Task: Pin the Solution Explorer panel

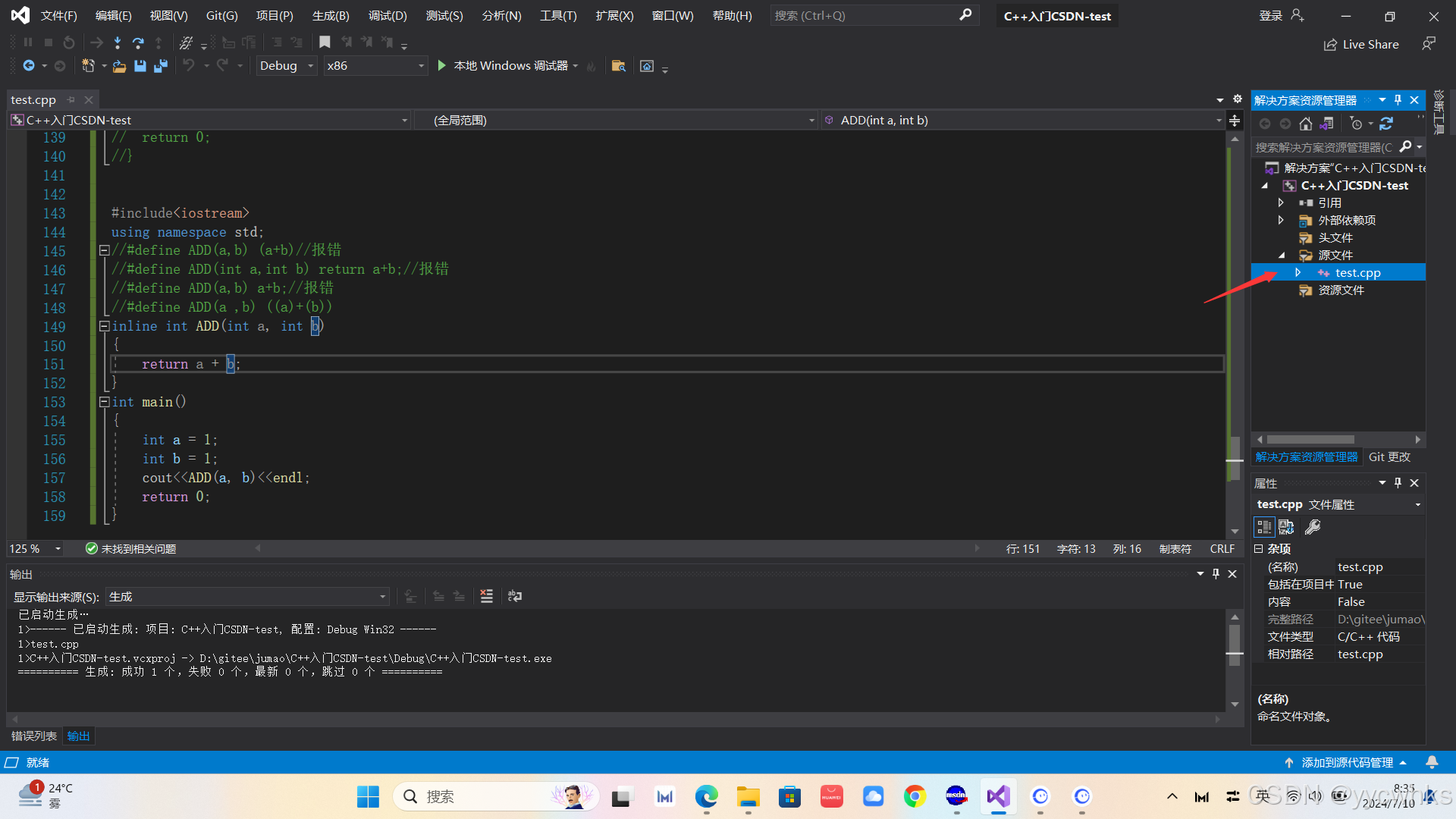Action: [1398, 99]
